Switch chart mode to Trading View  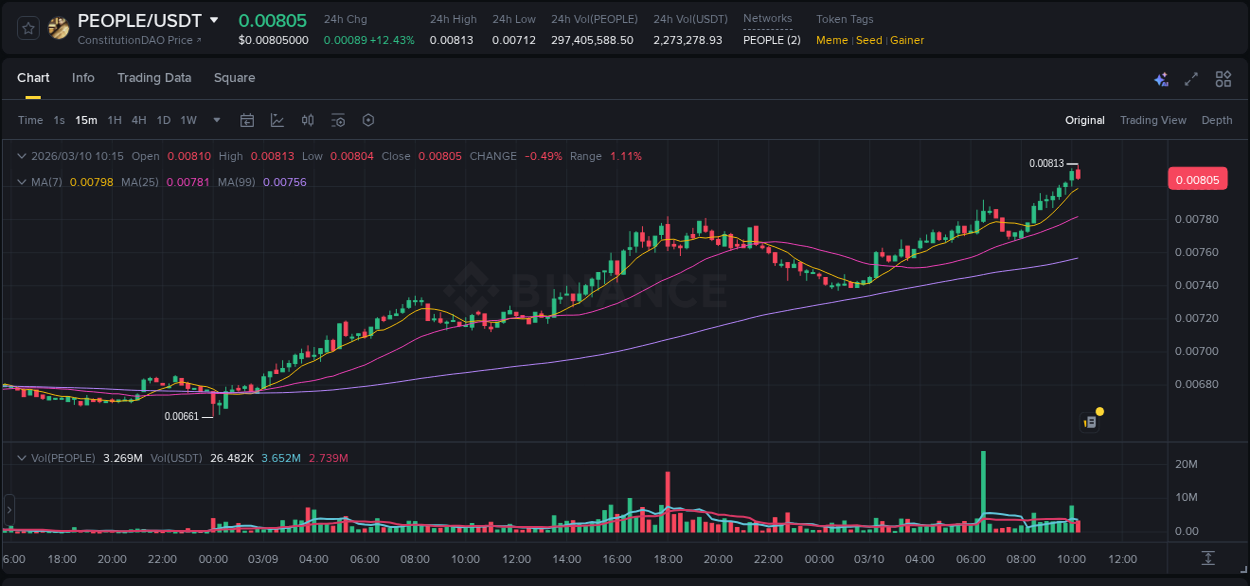click(x=1153, y=120)
